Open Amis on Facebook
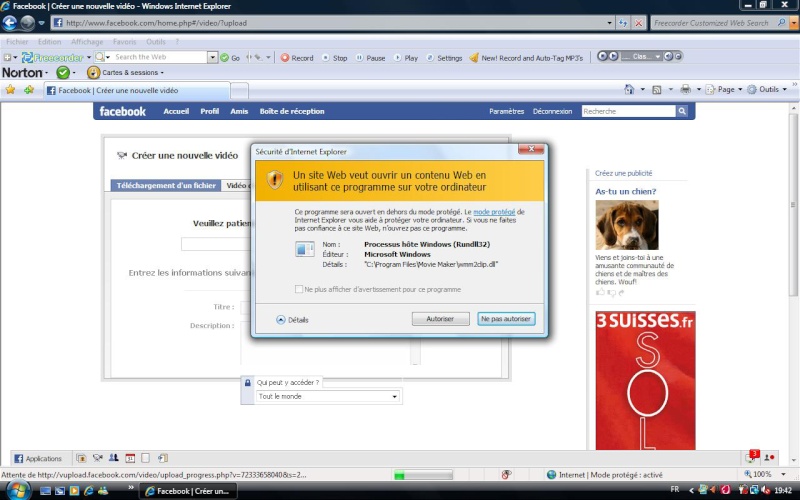Screen dimensions: 800x500 pos(239,111)
